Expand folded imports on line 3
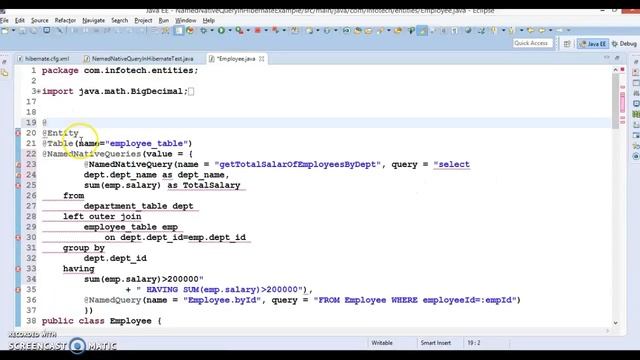640x360 pixels. [x=38, y=91]
